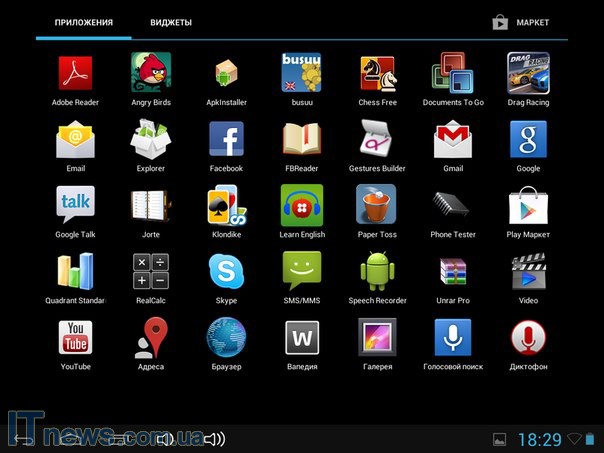604x453 pixels.
Task: Launch Angry Birds game
Action: [x=151, y=74]
